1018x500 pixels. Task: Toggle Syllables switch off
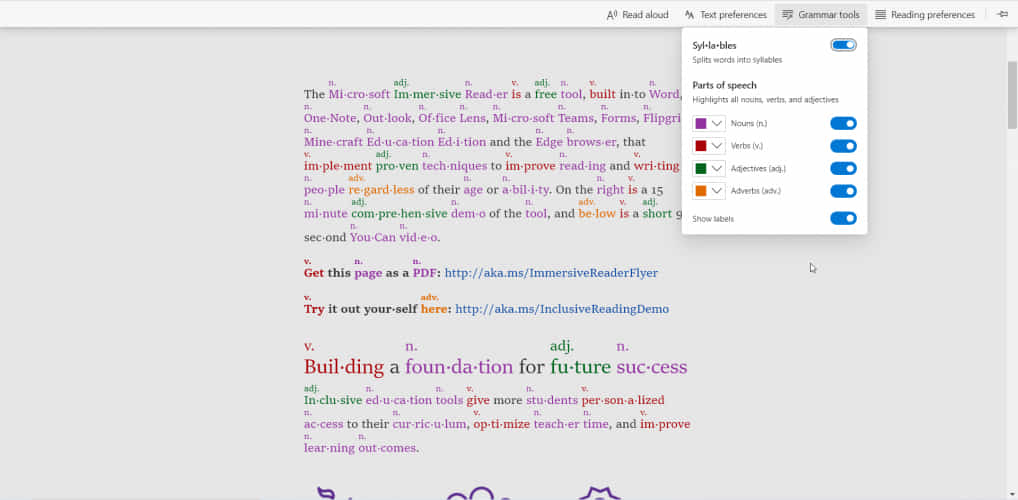843,45
